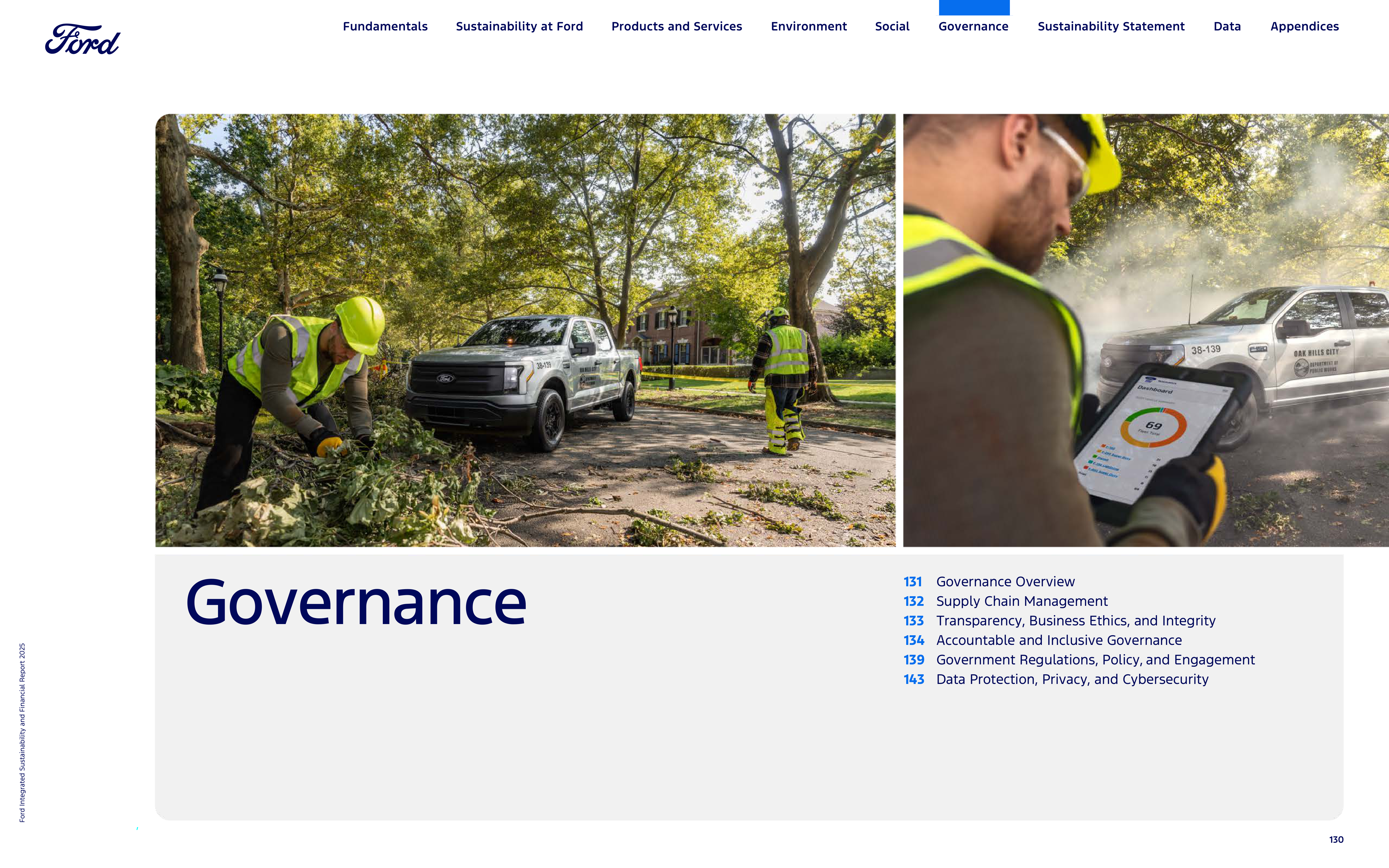
Task: Select the street cleanup truck photo
Action: coord(525,330)
